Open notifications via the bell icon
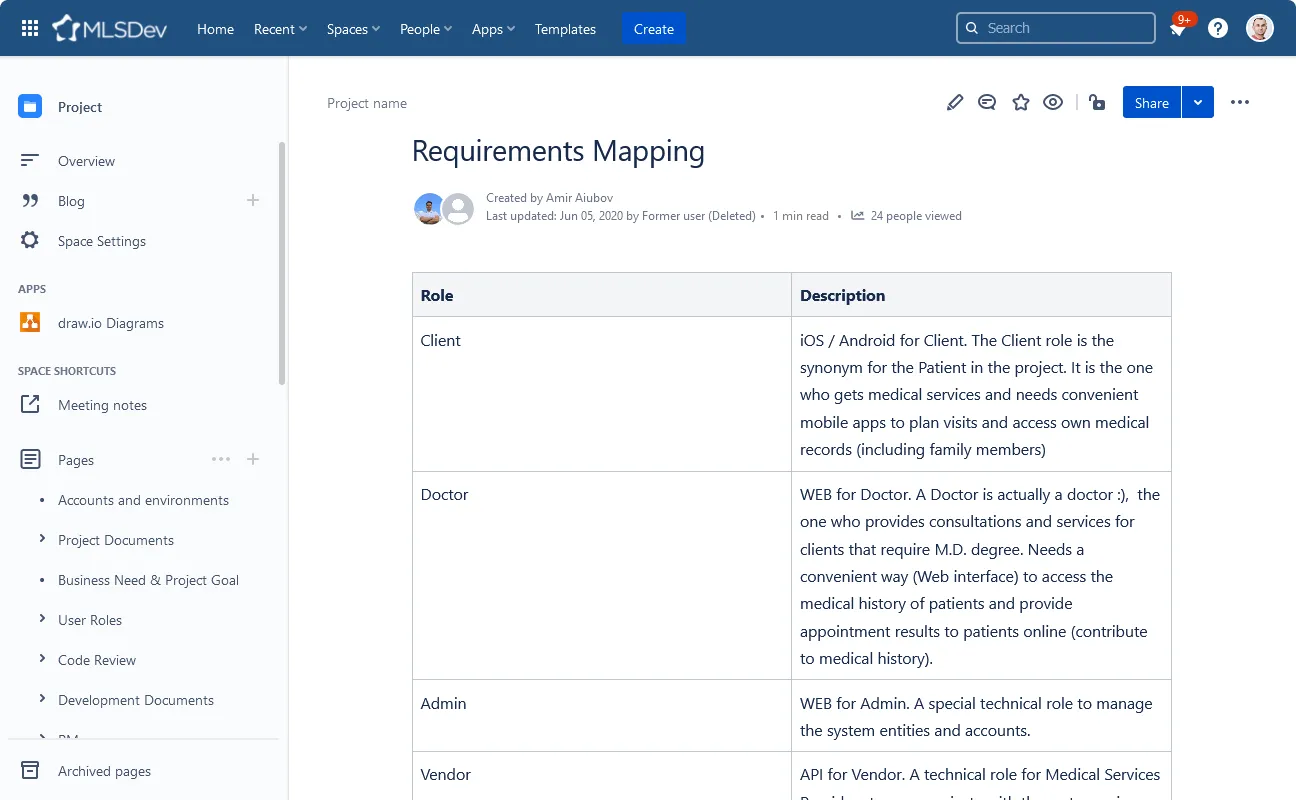 1177,28
